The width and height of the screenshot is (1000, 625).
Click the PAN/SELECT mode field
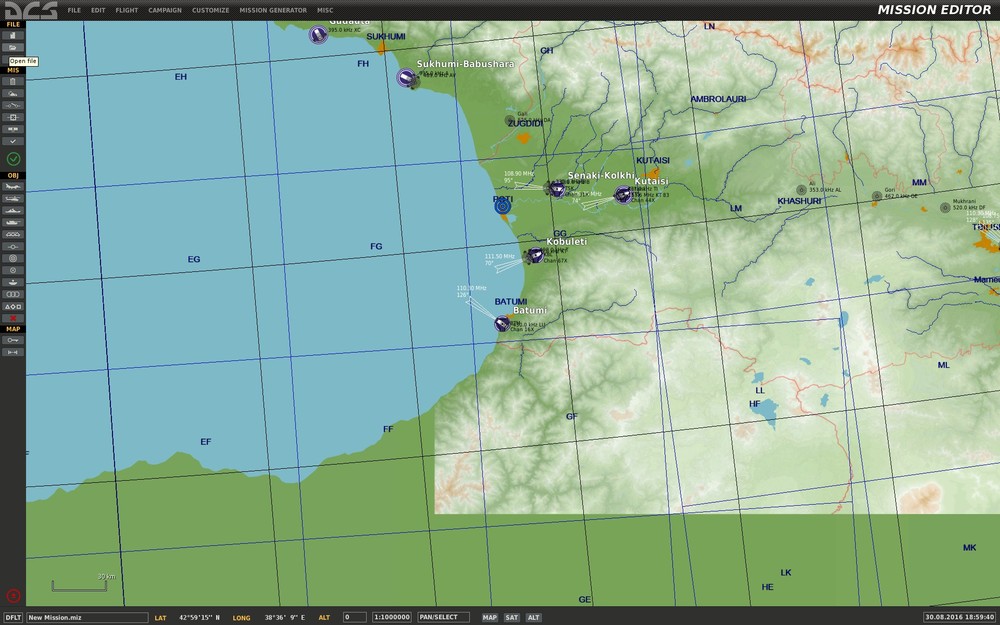(443, 617)
